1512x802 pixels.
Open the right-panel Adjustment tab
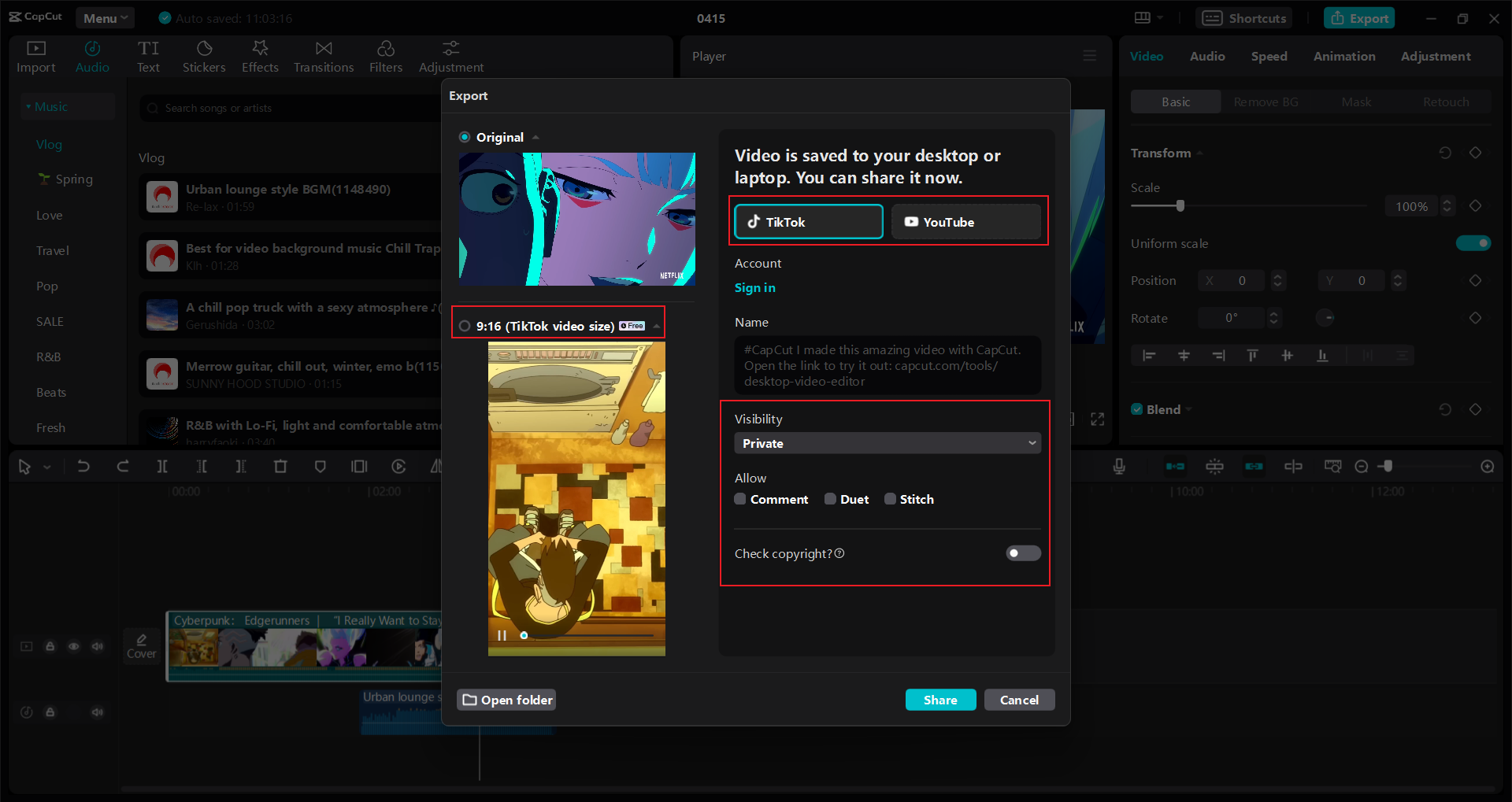coord(1436,57)
